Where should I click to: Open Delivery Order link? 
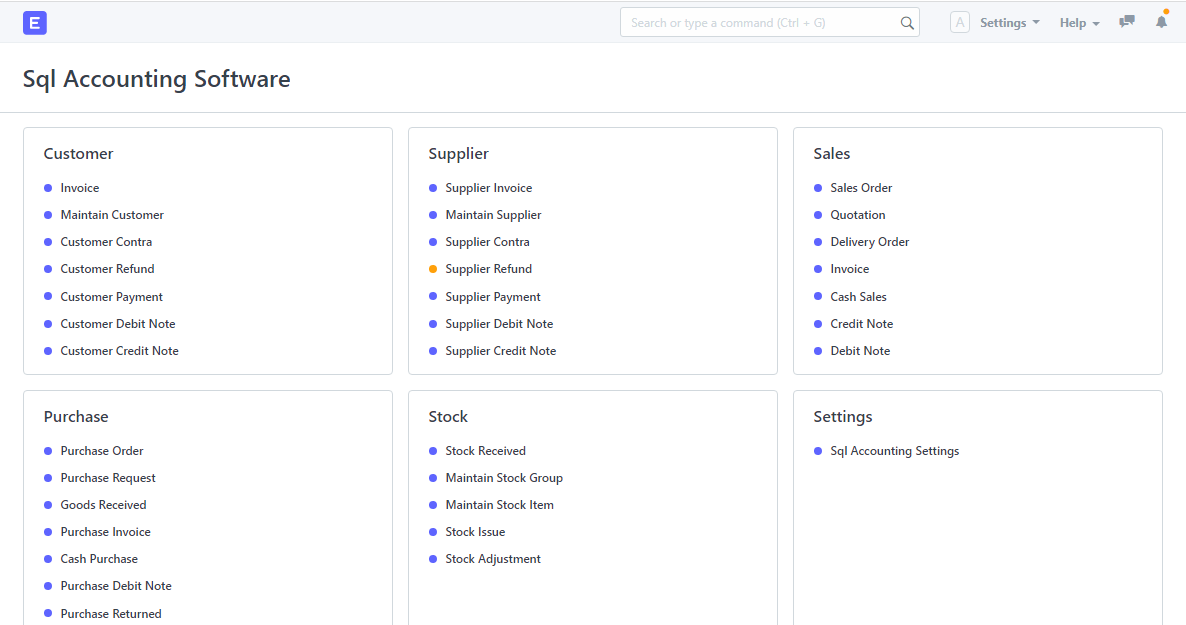click(x=870, y=242)
